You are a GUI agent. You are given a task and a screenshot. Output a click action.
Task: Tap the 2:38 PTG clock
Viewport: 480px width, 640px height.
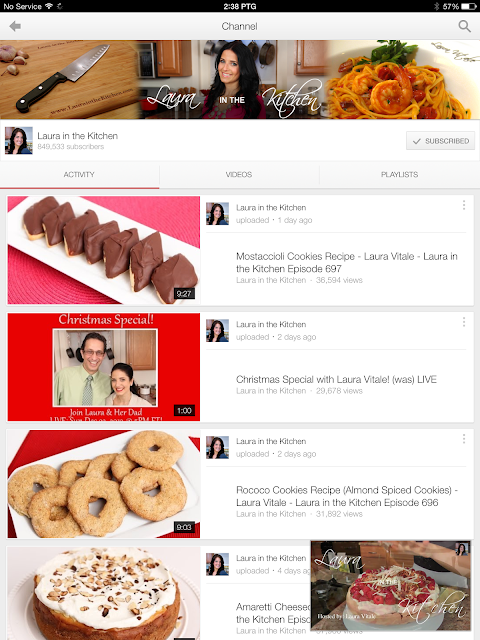240,6
